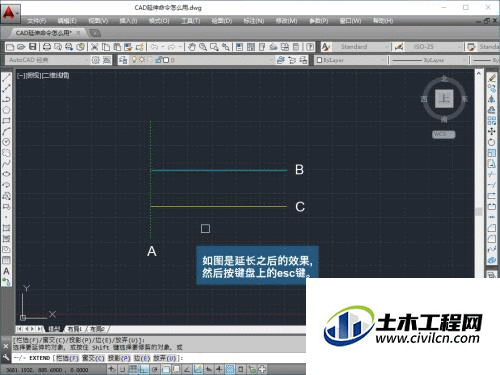Open the layer list dropdown
Screen dimensions: 500x375
(202, 60)
